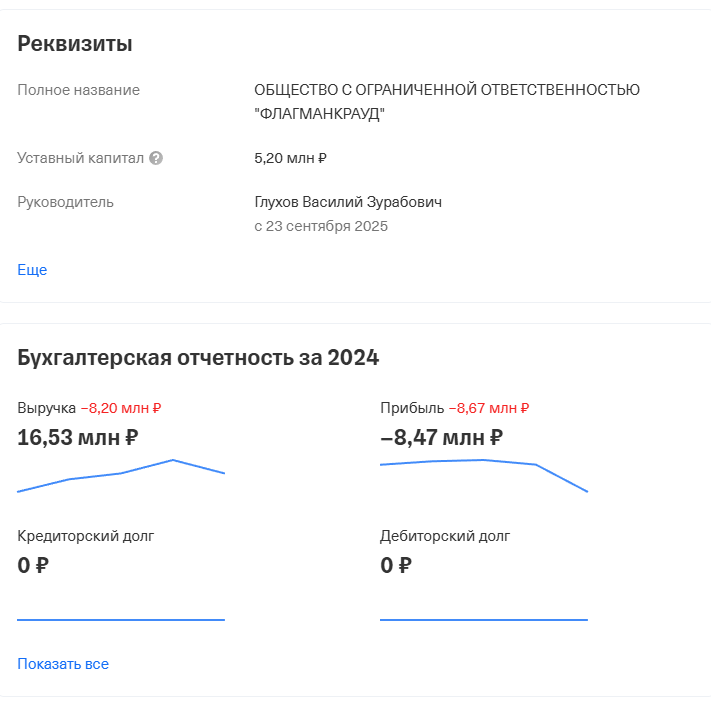Click the 5,20 млн ₽ capital value

coord(291,158)
